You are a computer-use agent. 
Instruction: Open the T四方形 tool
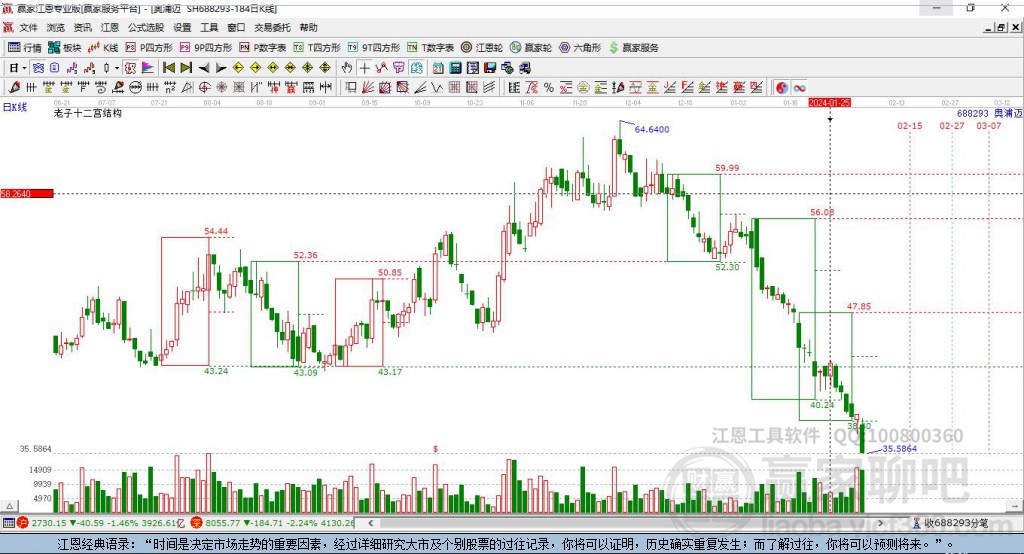pos(317,48)
